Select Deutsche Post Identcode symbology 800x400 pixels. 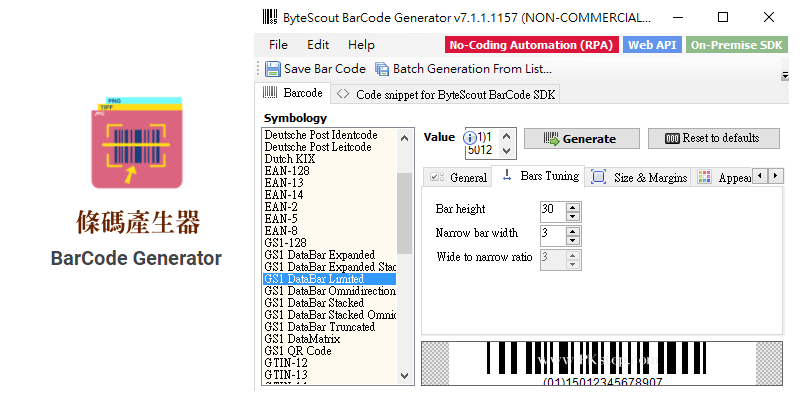[x=330, y=135]
